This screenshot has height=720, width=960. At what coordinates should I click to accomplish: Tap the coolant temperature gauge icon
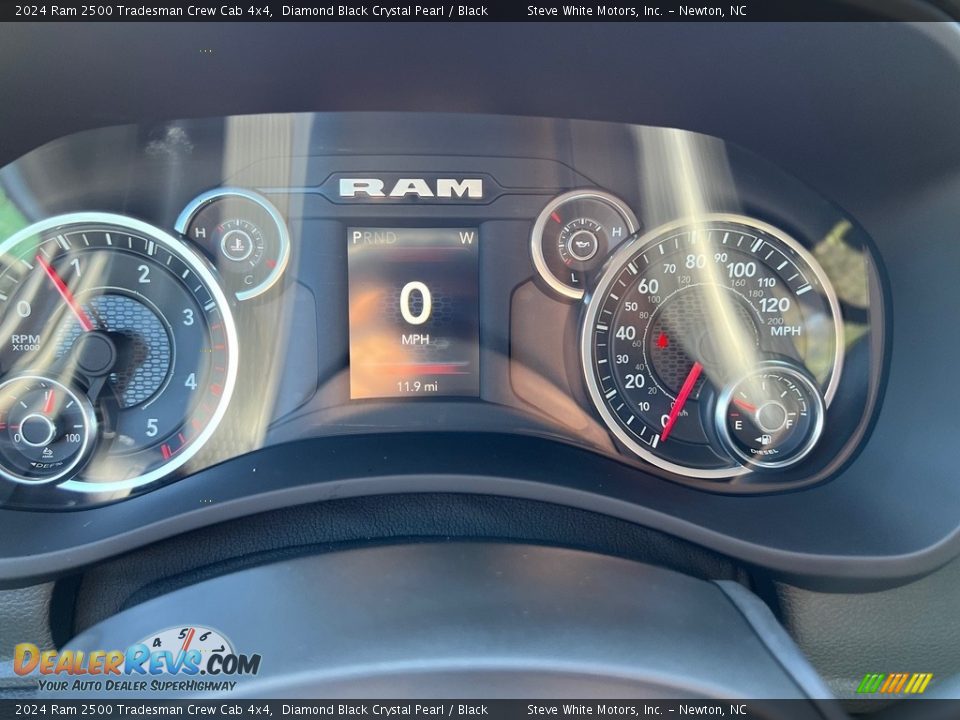point(236,243)
